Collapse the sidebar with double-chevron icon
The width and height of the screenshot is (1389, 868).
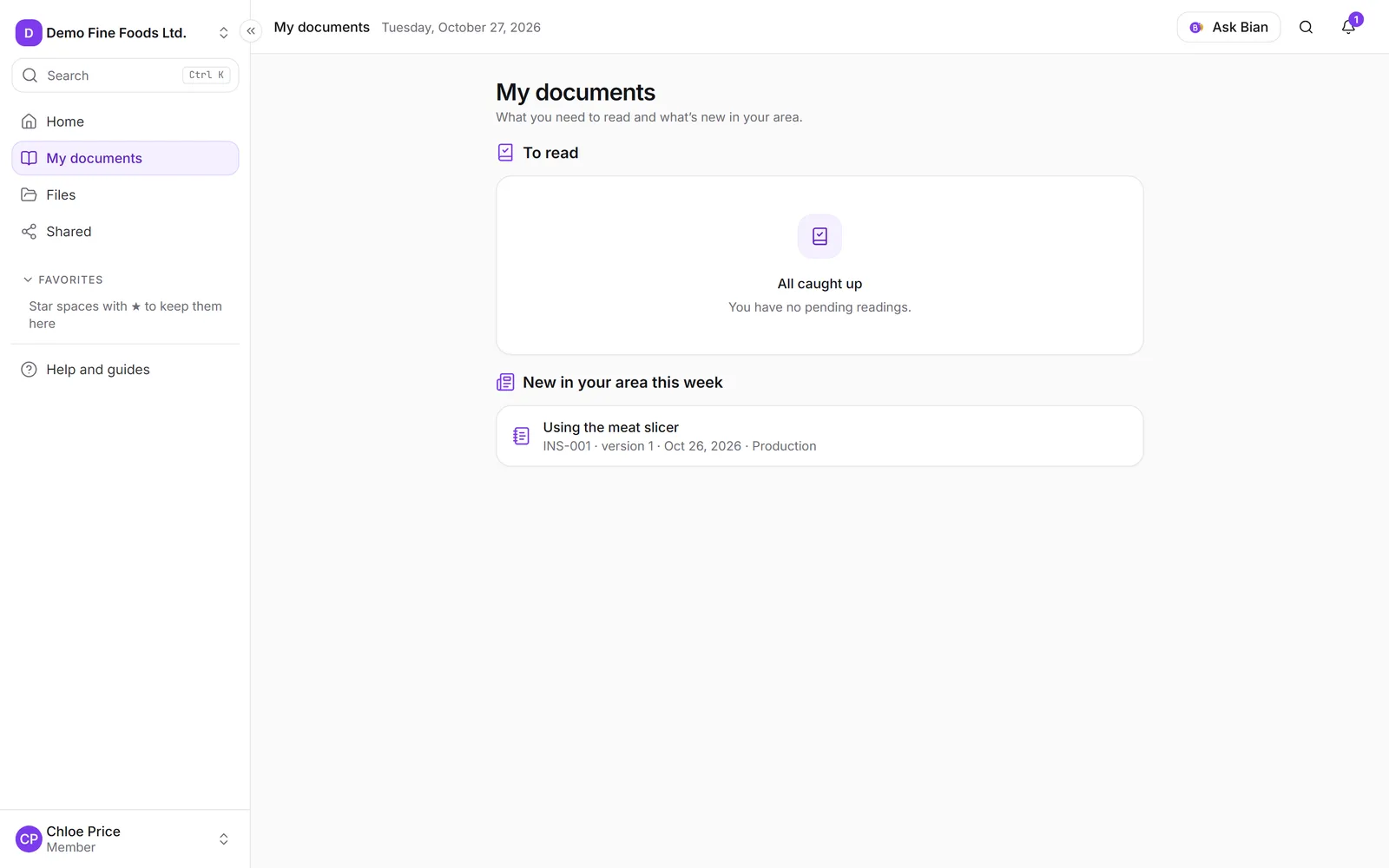251,31
